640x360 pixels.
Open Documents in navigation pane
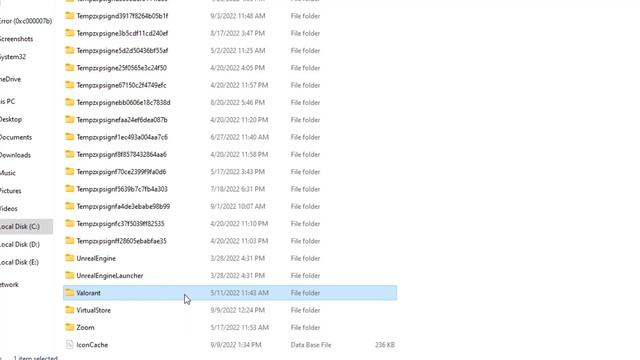click(x=16, y=137)
